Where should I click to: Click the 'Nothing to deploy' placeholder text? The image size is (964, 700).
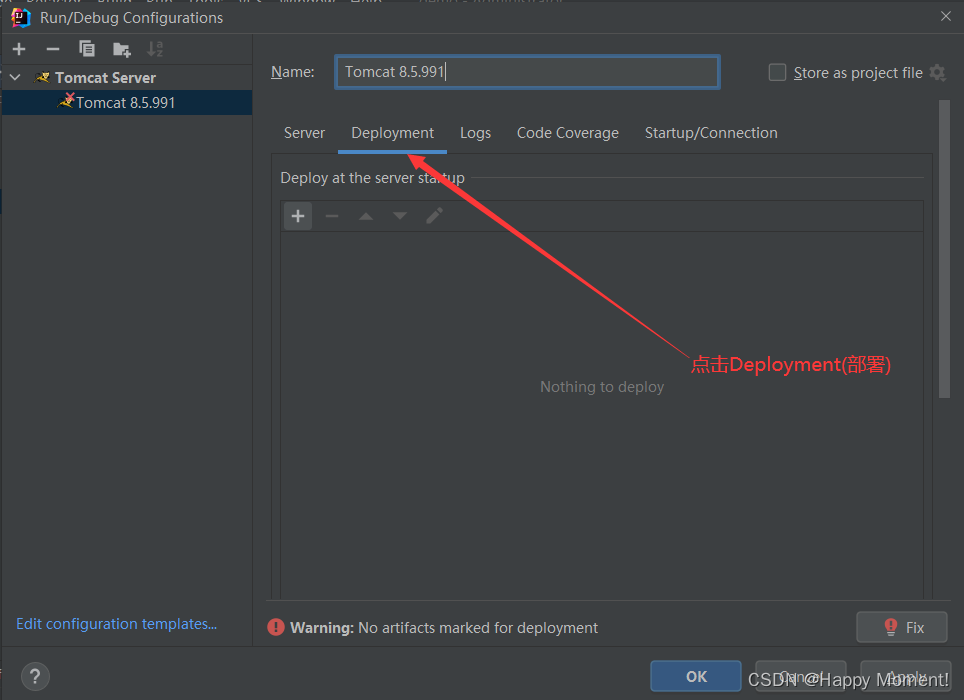(x=602, y=387)
